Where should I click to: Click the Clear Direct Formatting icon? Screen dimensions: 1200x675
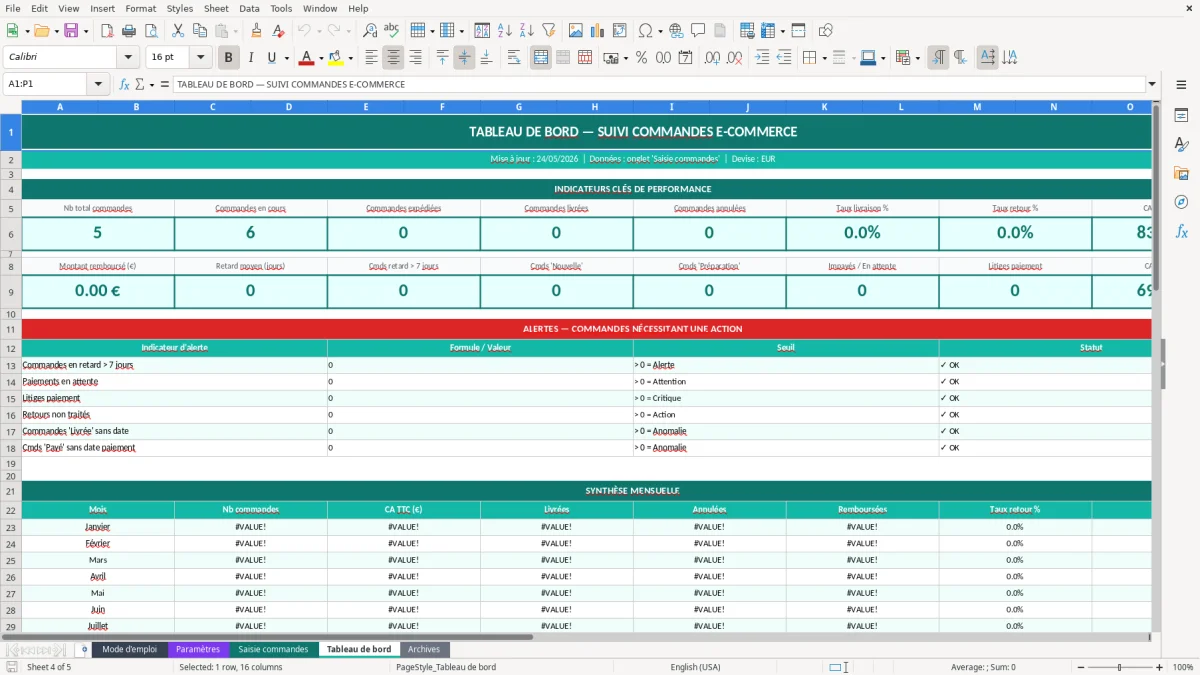coord(278,31)
